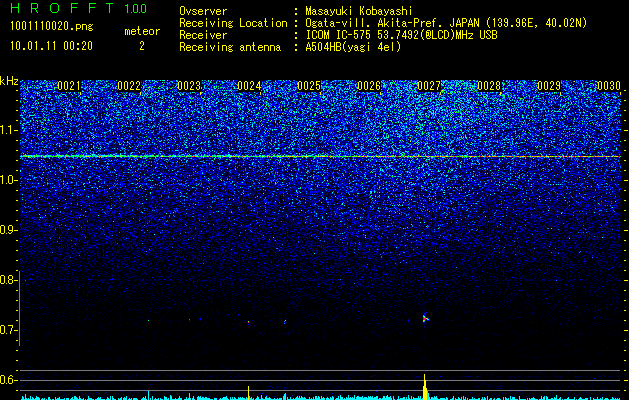
Task: Click the 0.9 kHz axis label
Action: tap(8, 230)
